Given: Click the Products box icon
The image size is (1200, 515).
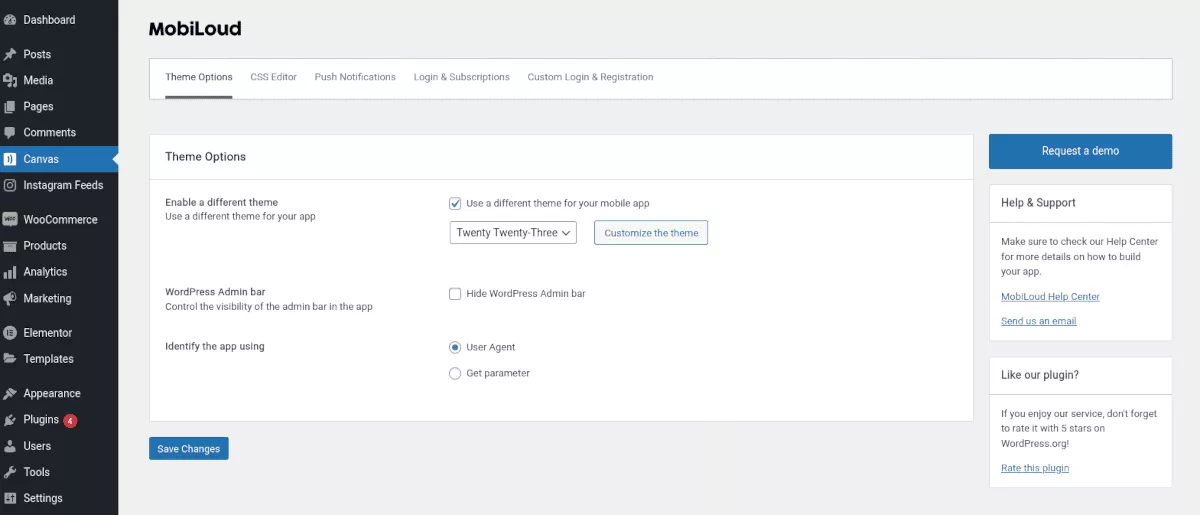Looking at the screenshot, I should click(x=10, y=245).
